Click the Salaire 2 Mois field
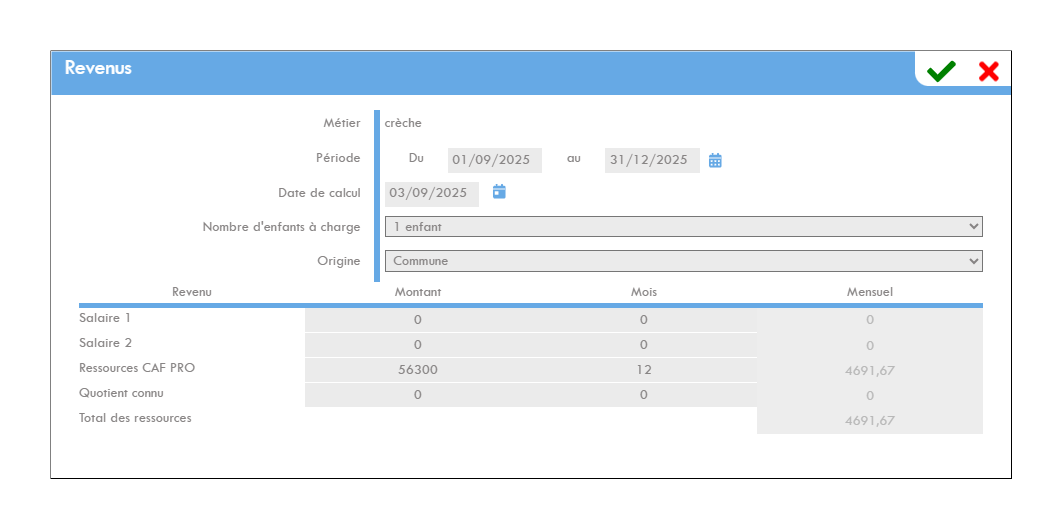 click(x=643, y=345)
